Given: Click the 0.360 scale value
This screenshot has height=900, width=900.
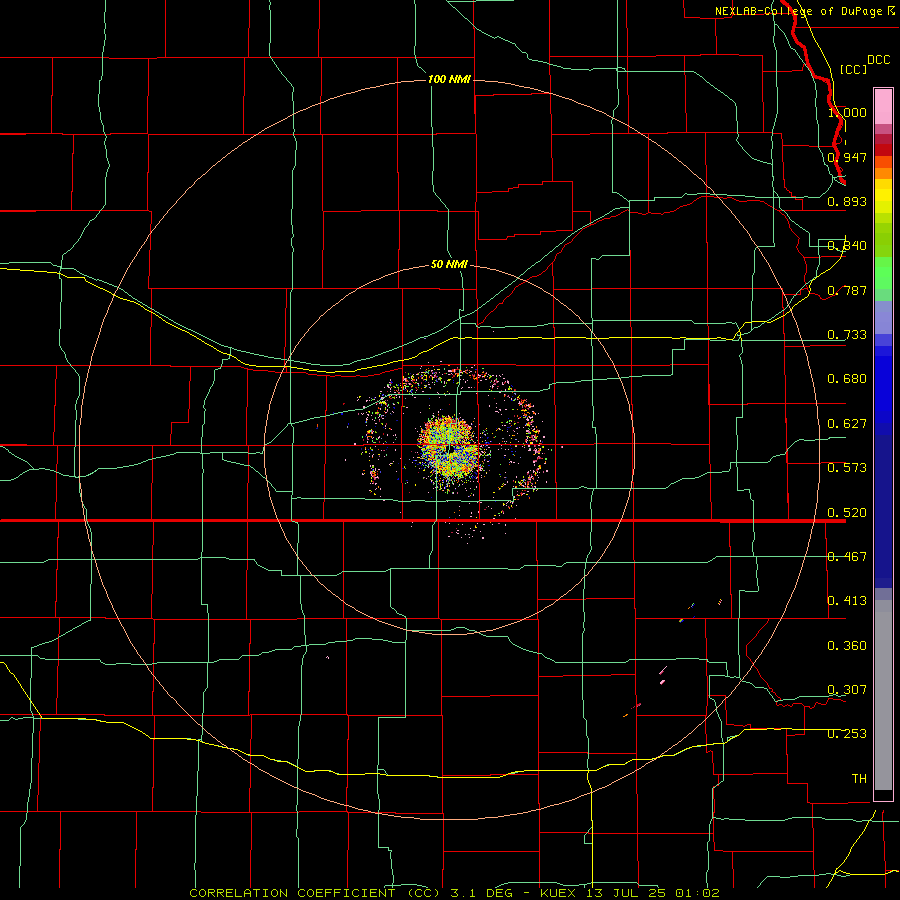Looking at the screenshot, I should [847, 646].
